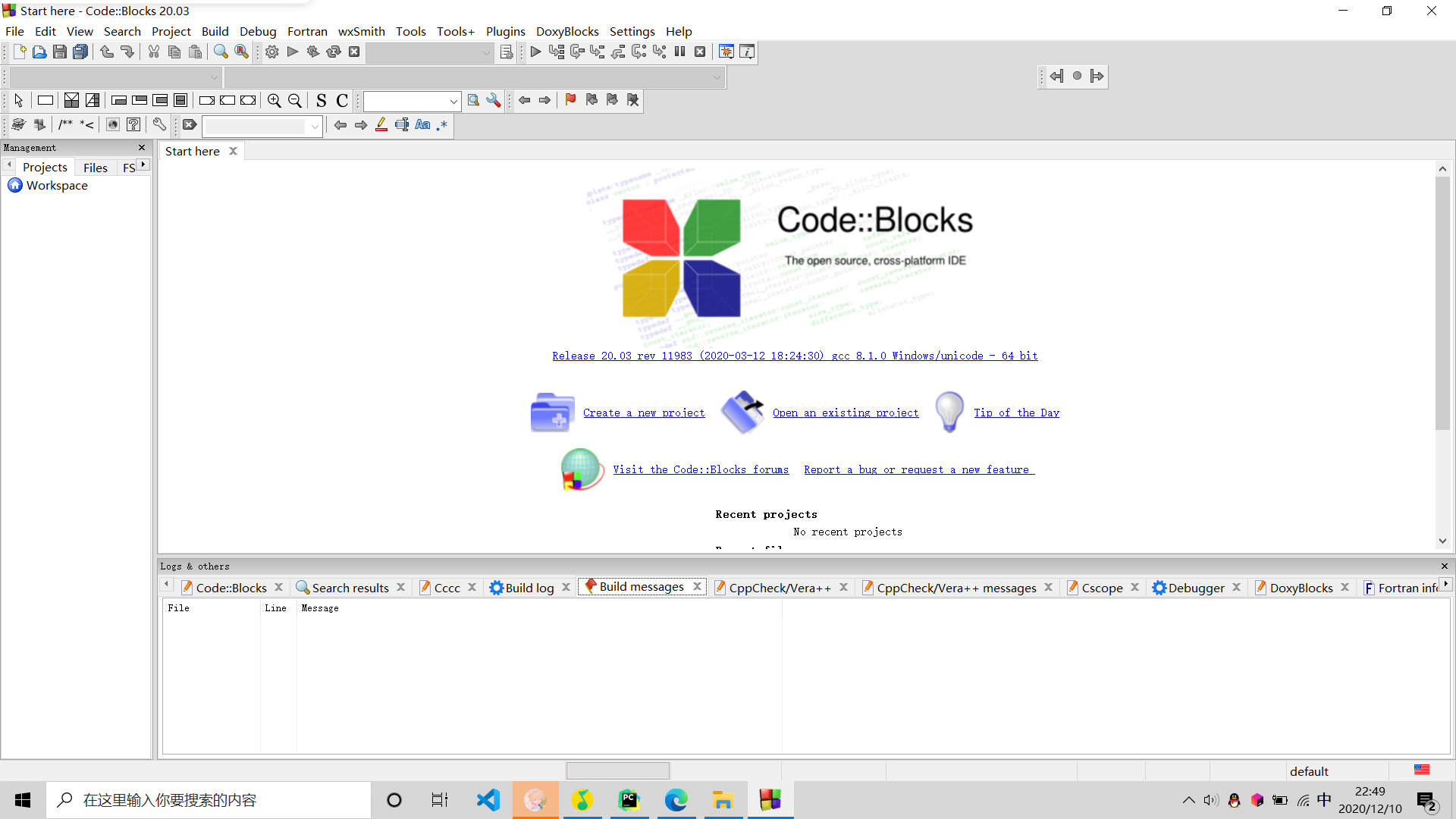Switch to the Files tab in Management
The height and width of the screenshot is (819, 1456).
[x=96, y=168]
